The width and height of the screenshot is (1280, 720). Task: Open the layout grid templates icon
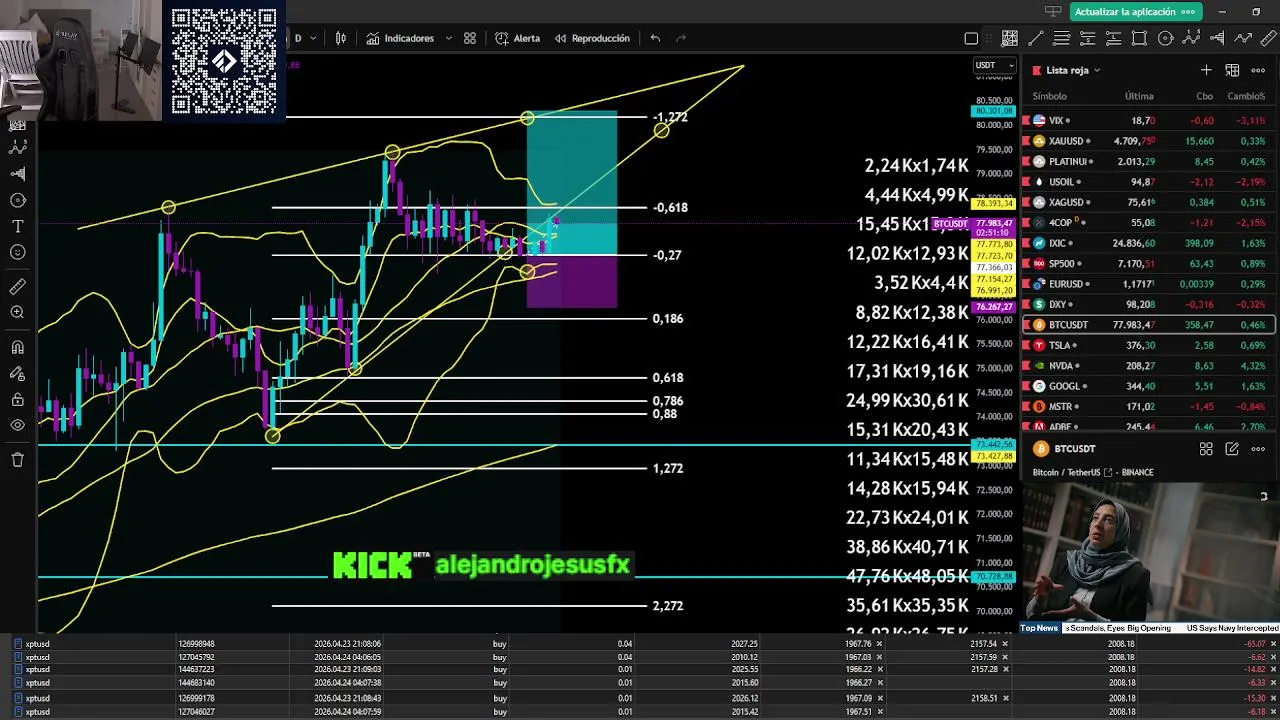[470, 38]
